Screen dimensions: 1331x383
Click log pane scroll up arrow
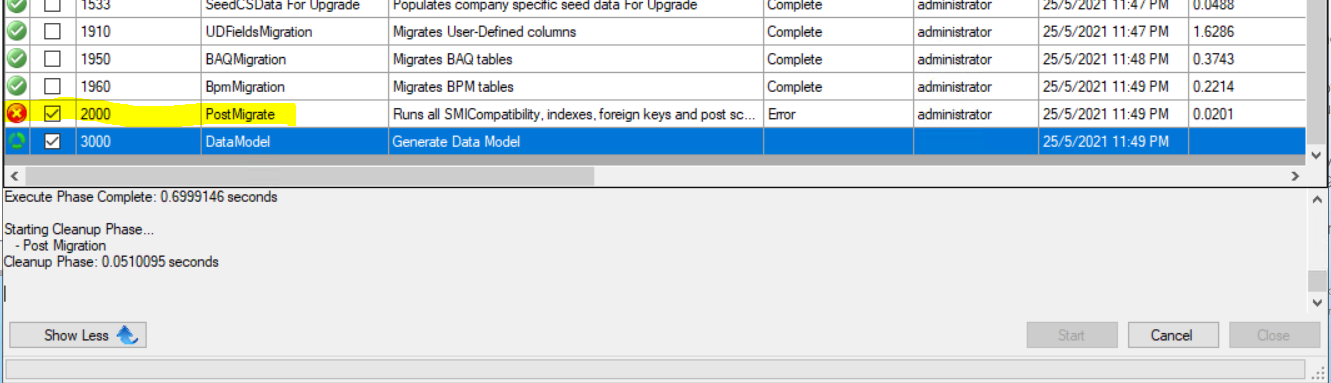(1316, 200)
